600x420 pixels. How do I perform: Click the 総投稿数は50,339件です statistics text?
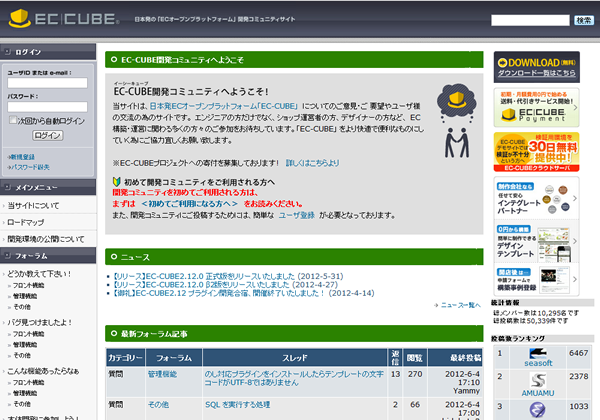click(x=530, y=321)
